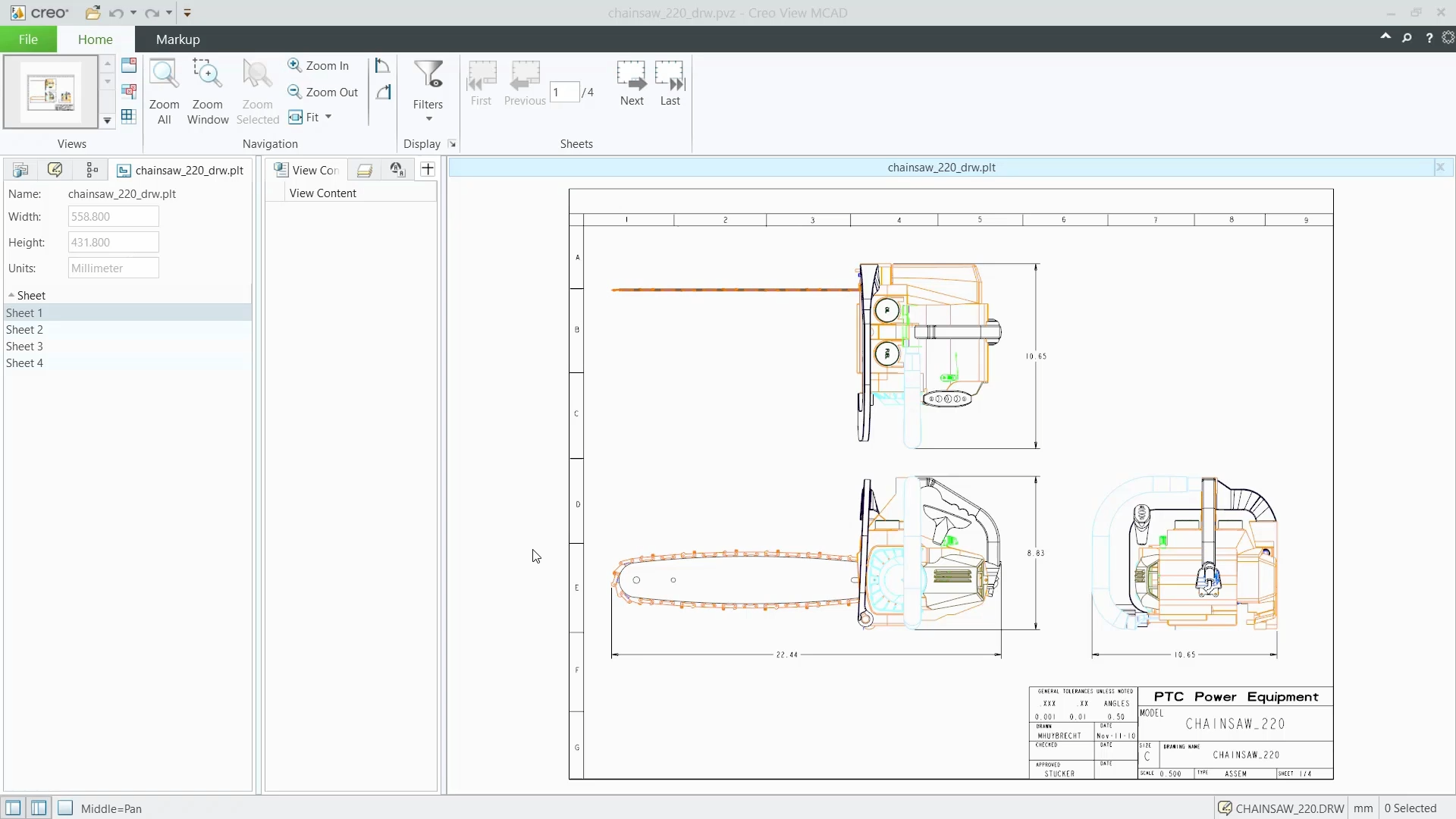Click the Units value field

(113, 268)
